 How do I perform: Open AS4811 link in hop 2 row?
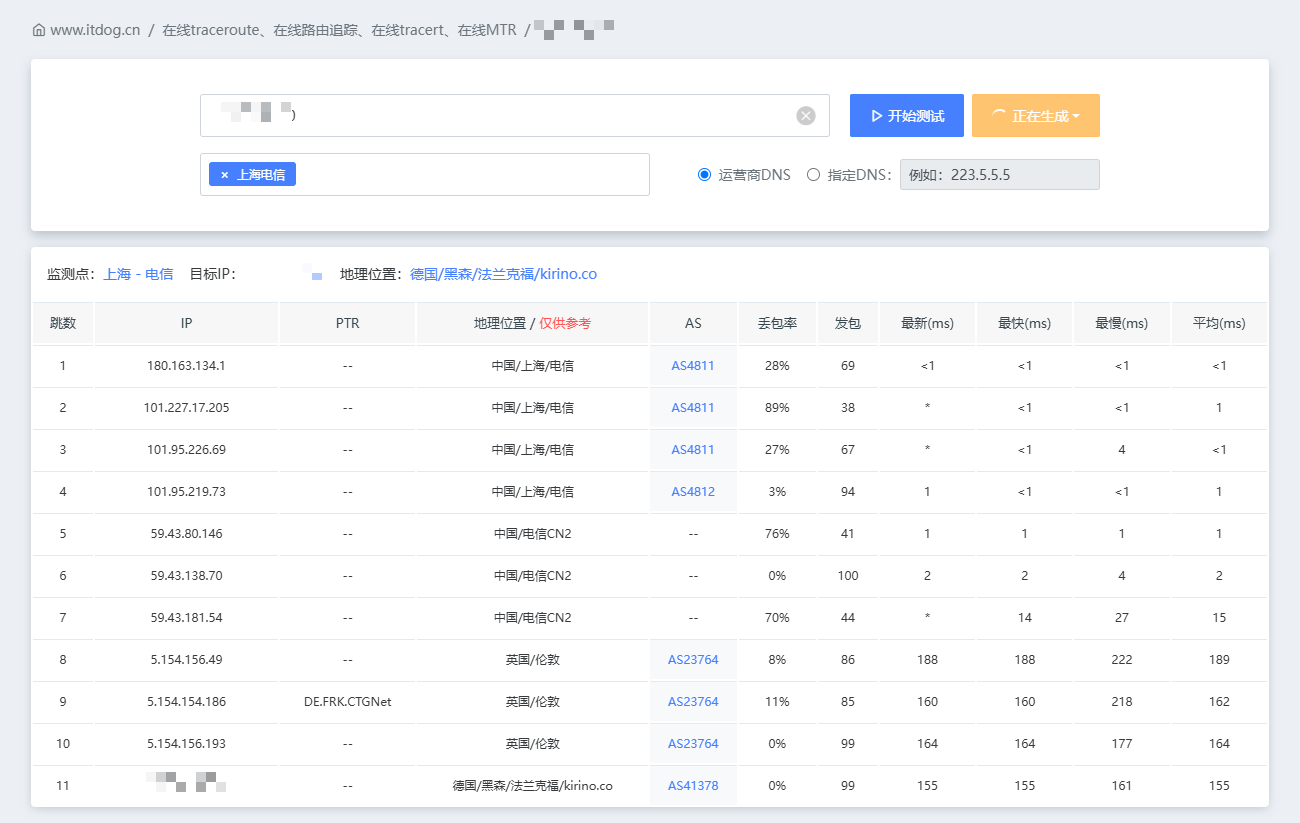[x=693, y=408]
